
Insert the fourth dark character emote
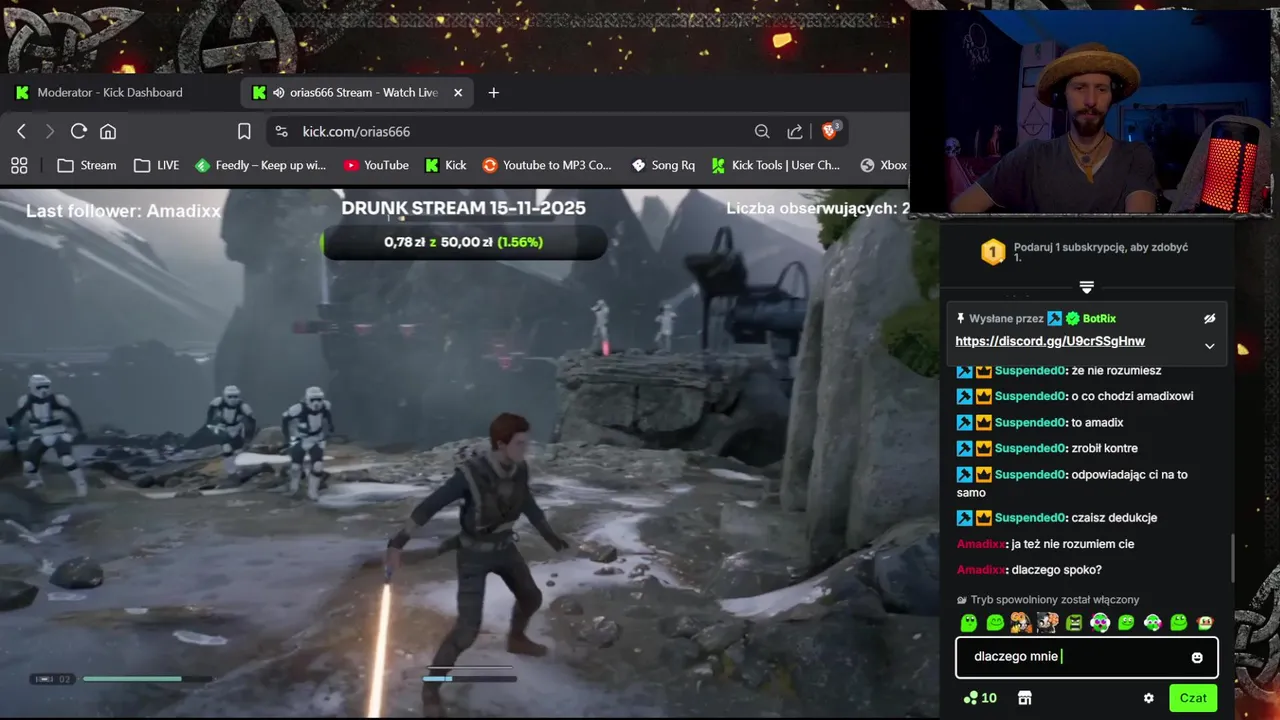pyautogui.click(x=1047, y=623)
